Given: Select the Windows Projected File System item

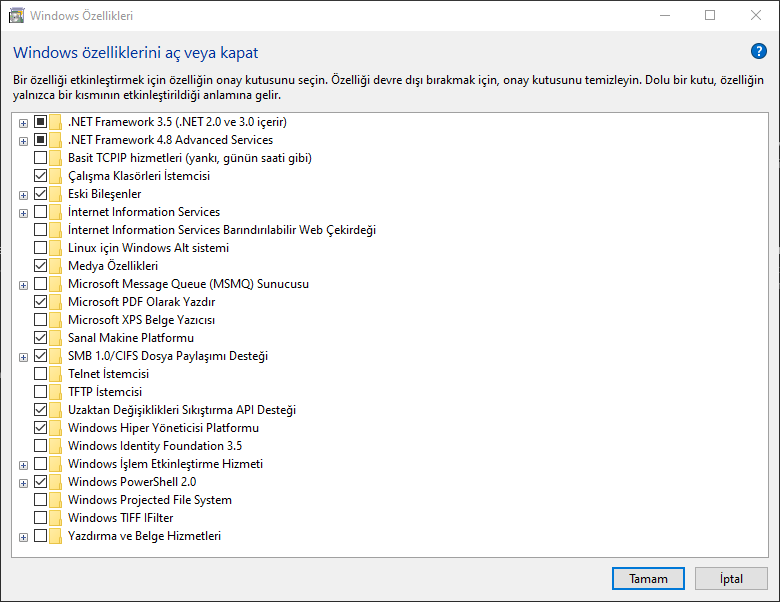Looking at the screenshot, I should coord(149,500).
